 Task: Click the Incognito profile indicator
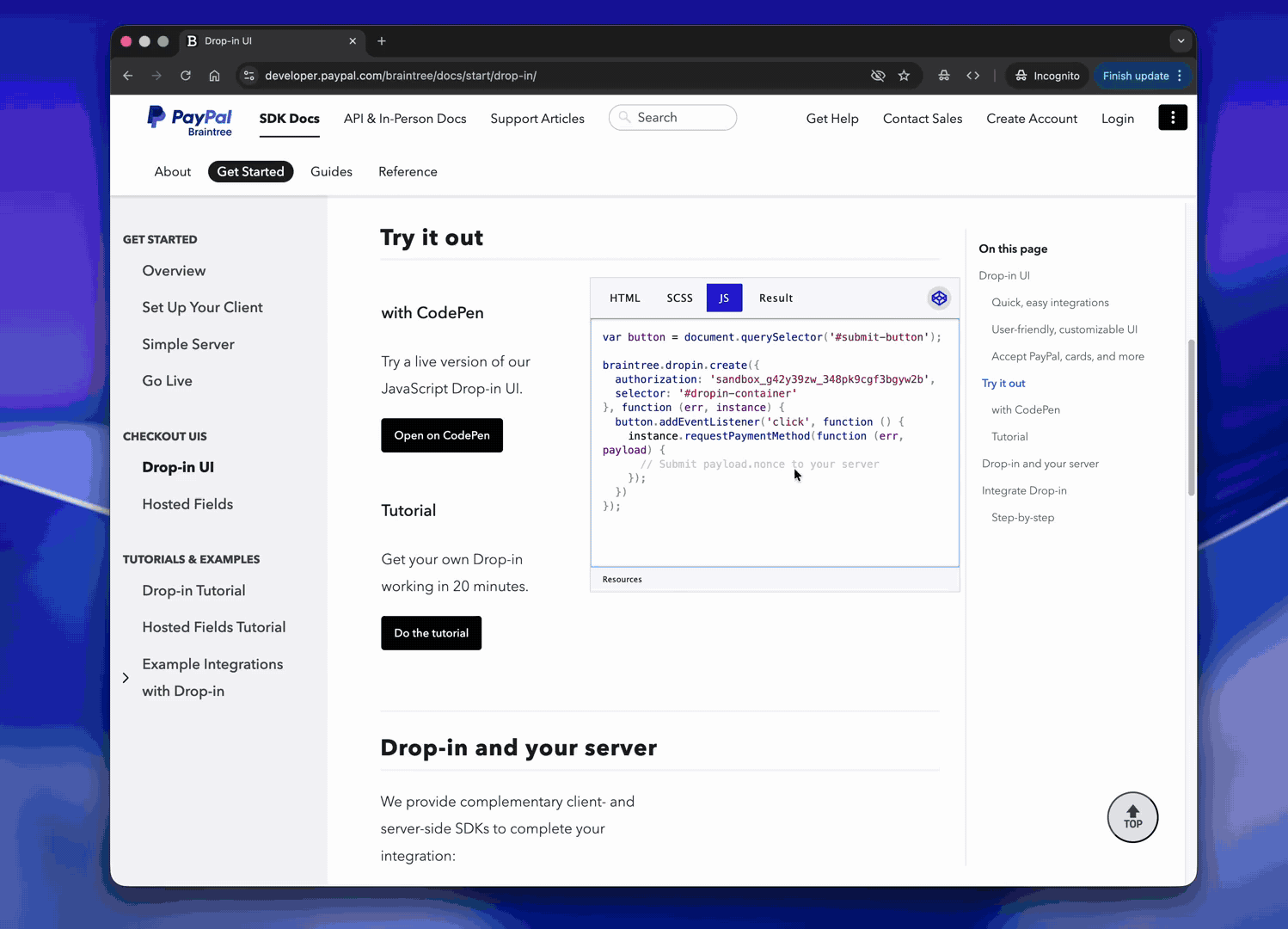(1047, 76)
